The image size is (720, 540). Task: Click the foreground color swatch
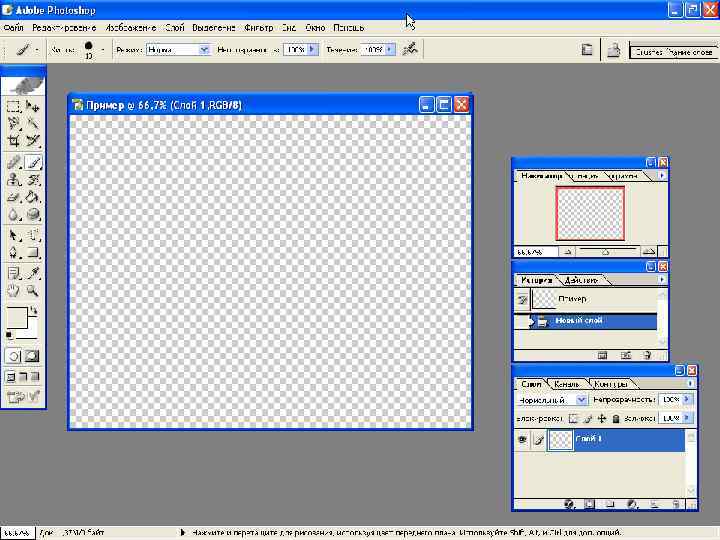click(x=17, y=318)
